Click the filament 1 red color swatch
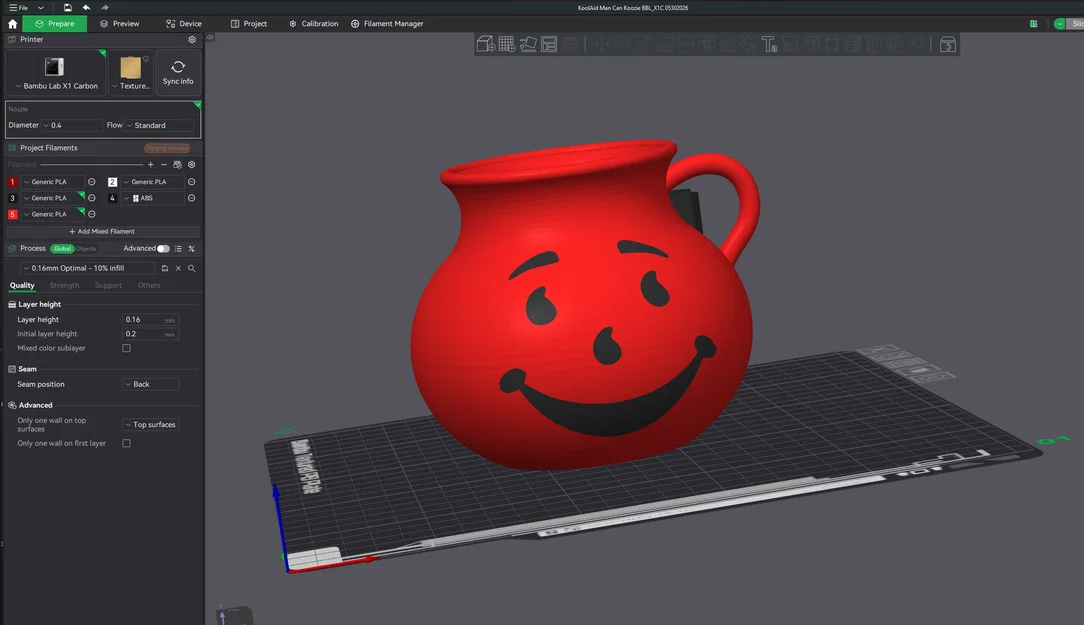Viewport: 1084px width, 625px height. 12,182
